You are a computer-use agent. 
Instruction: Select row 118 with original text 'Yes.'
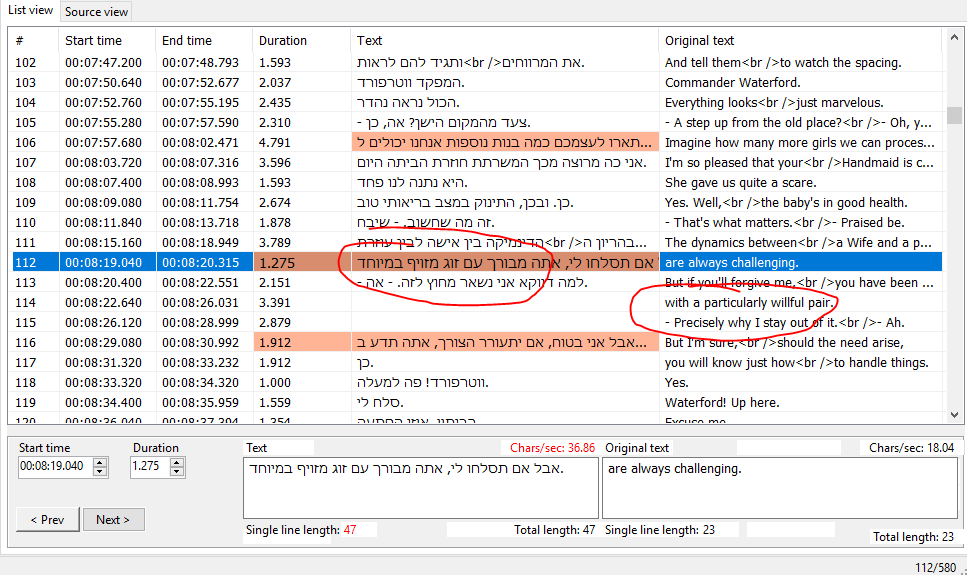477,383
